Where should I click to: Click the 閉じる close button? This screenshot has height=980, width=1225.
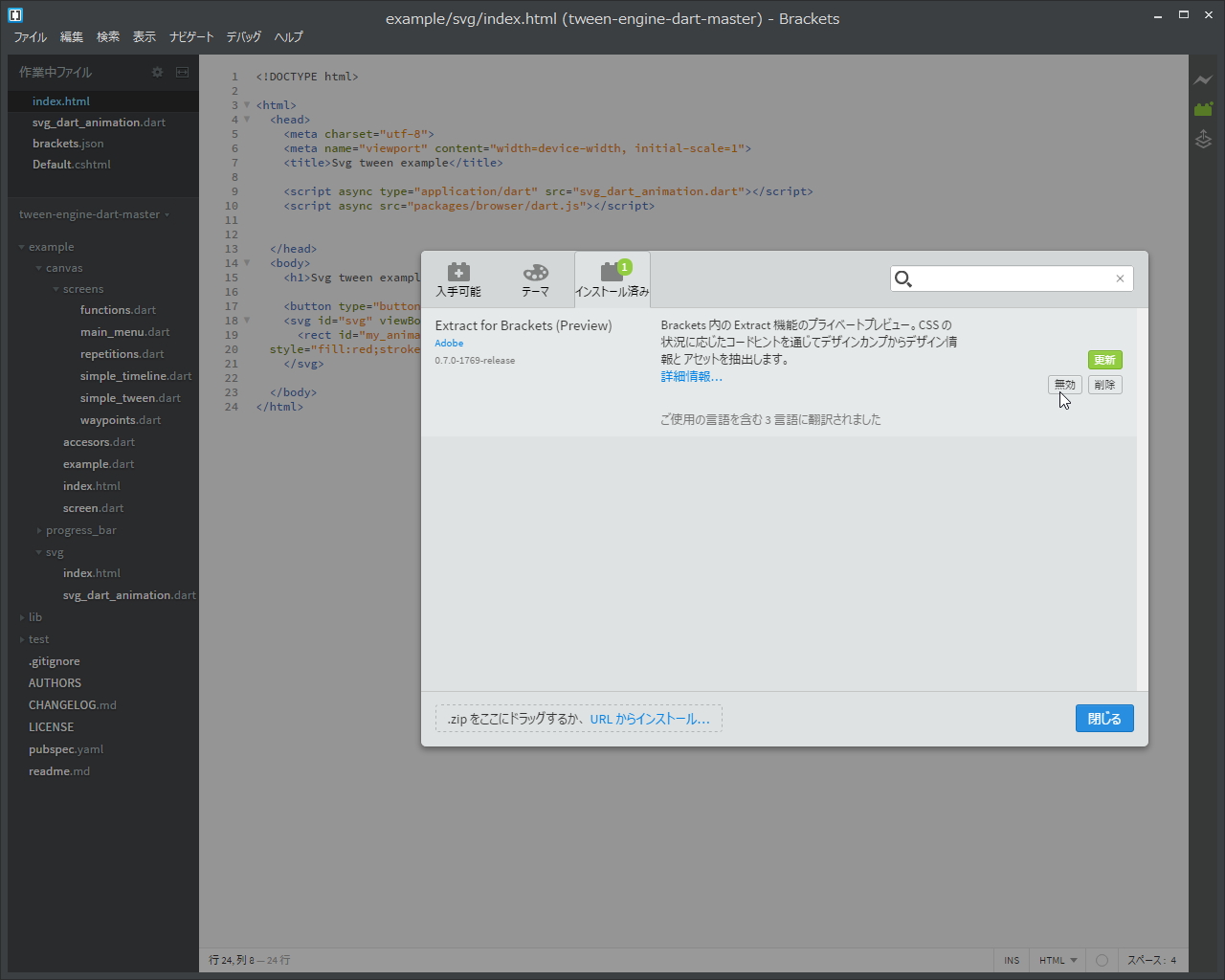(1104, 719)
